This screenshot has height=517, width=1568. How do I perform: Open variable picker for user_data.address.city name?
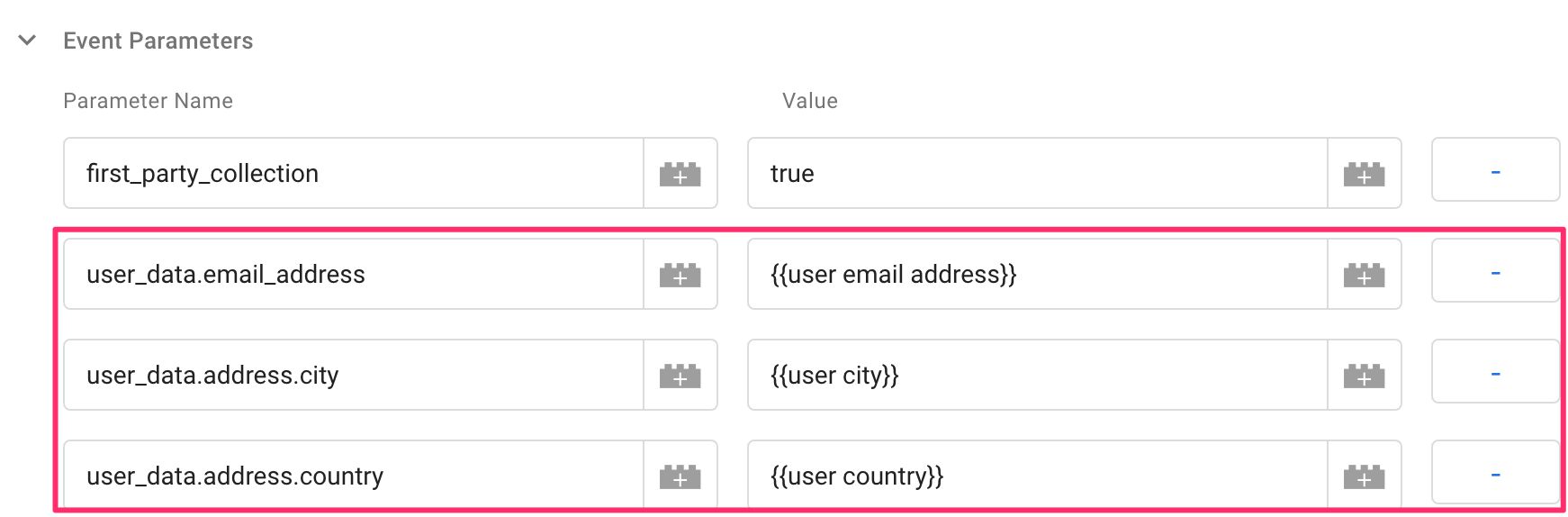click(680, 375)
